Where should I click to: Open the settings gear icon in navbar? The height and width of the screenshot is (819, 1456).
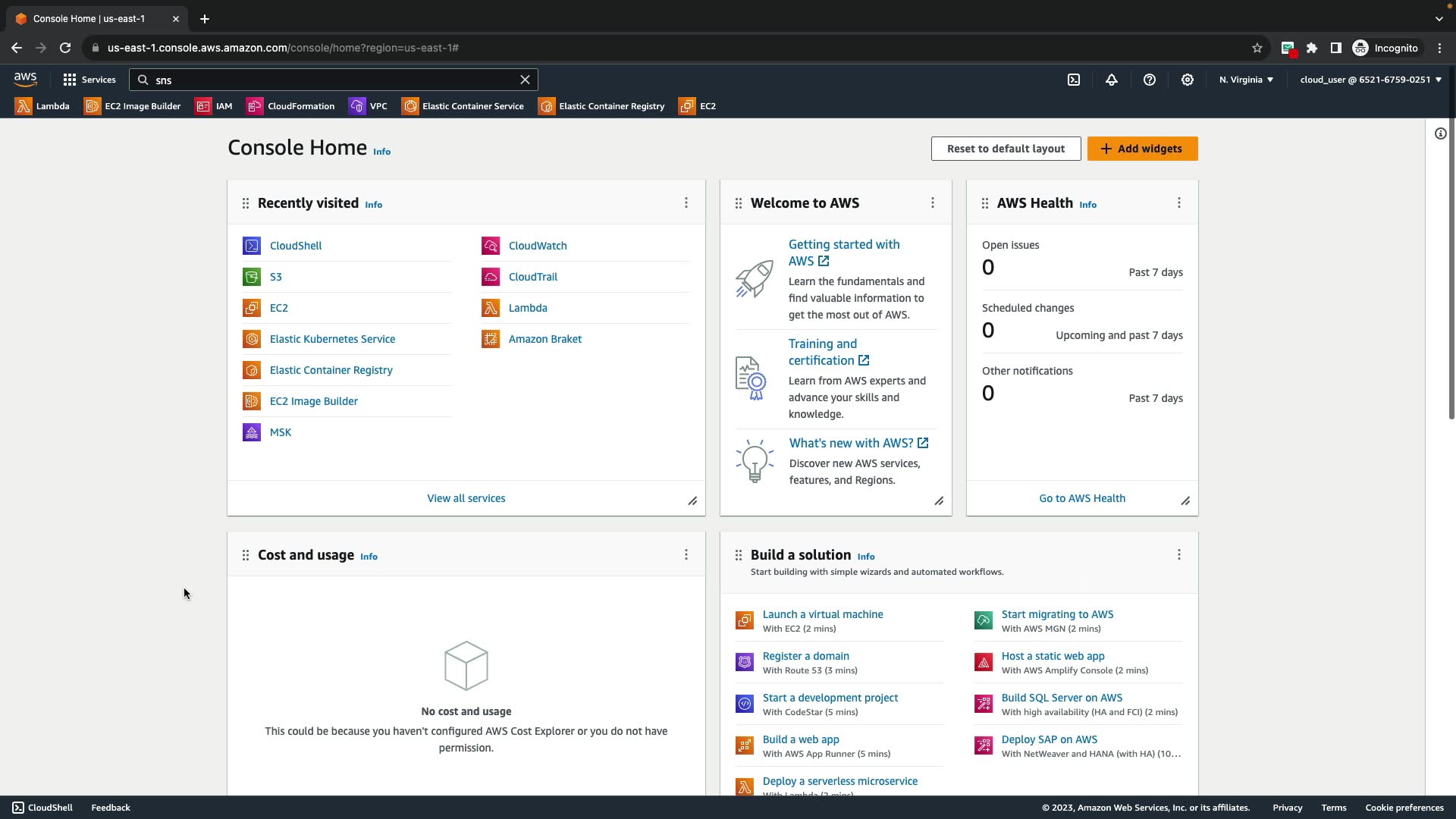tap(1188, 80)
